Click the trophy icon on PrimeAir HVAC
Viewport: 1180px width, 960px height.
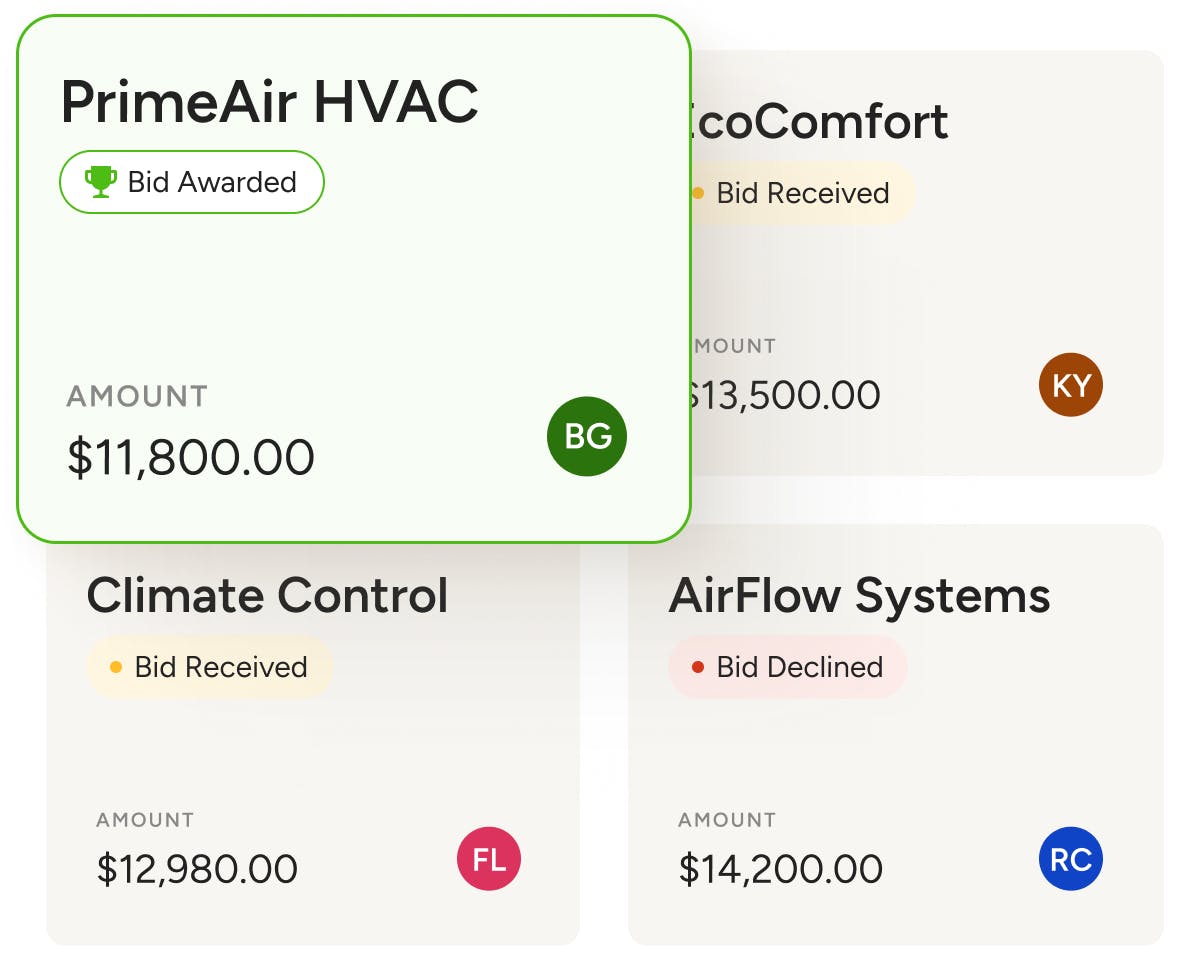(x=100, y=182)
